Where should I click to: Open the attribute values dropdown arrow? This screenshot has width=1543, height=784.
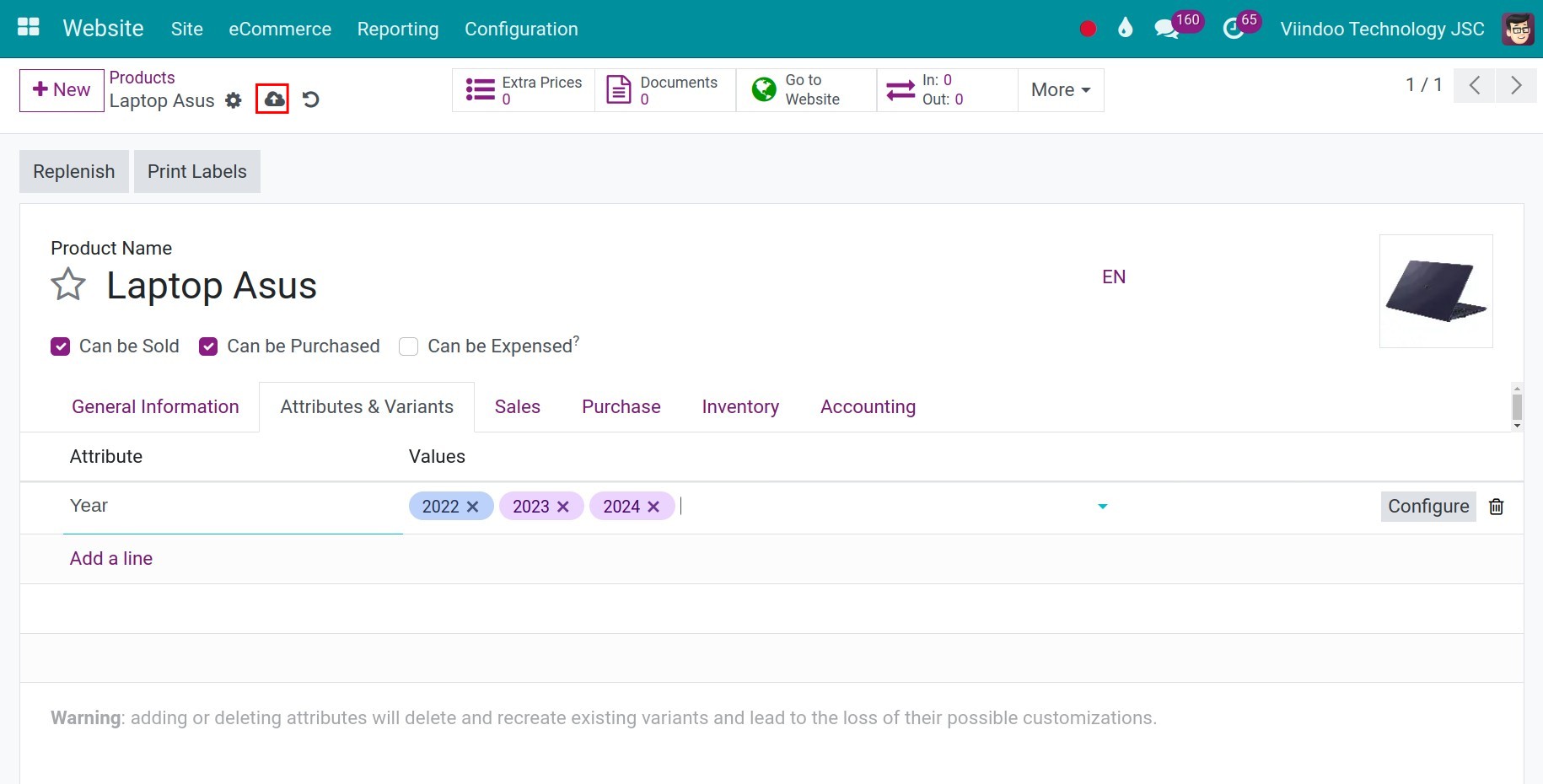tap(1102, 507)
